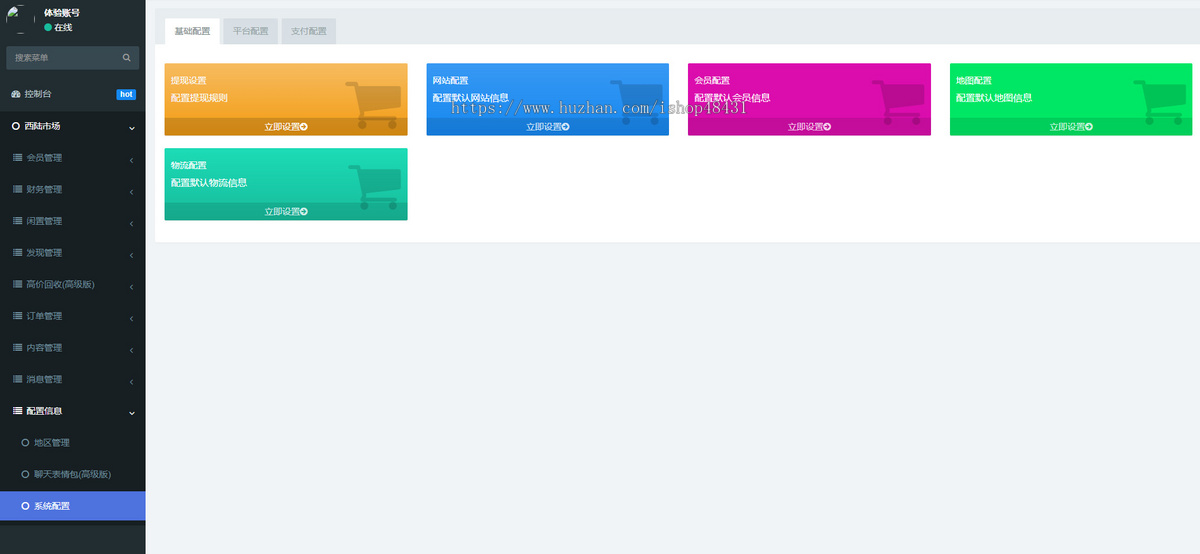This screenshot has height=554, width=1200.
Task: Open 聊天表情包(高级版) menu item
Action: tap(72, 474)
